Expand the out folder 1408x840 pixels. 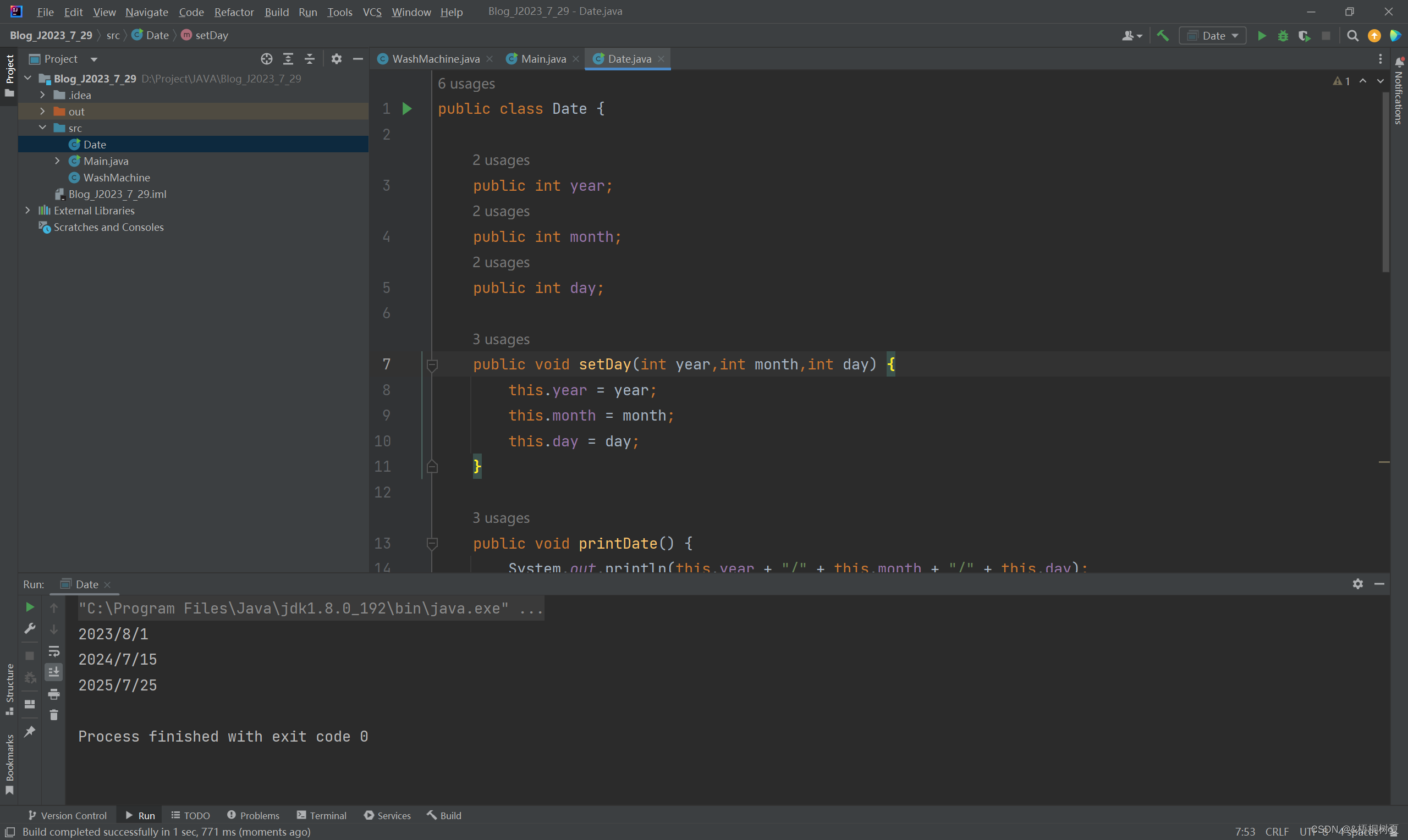pyautogui.click(x=42, y=111)
